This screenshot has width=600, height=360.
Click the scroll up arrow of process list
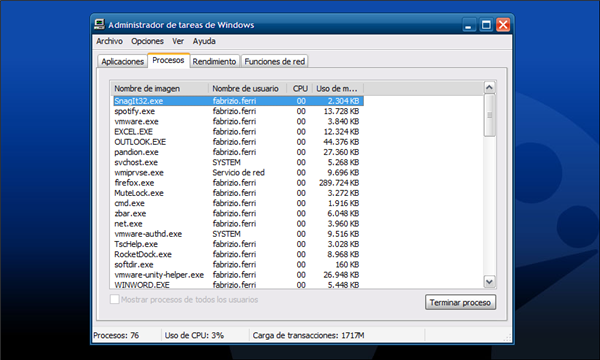(x=489, y=88)
